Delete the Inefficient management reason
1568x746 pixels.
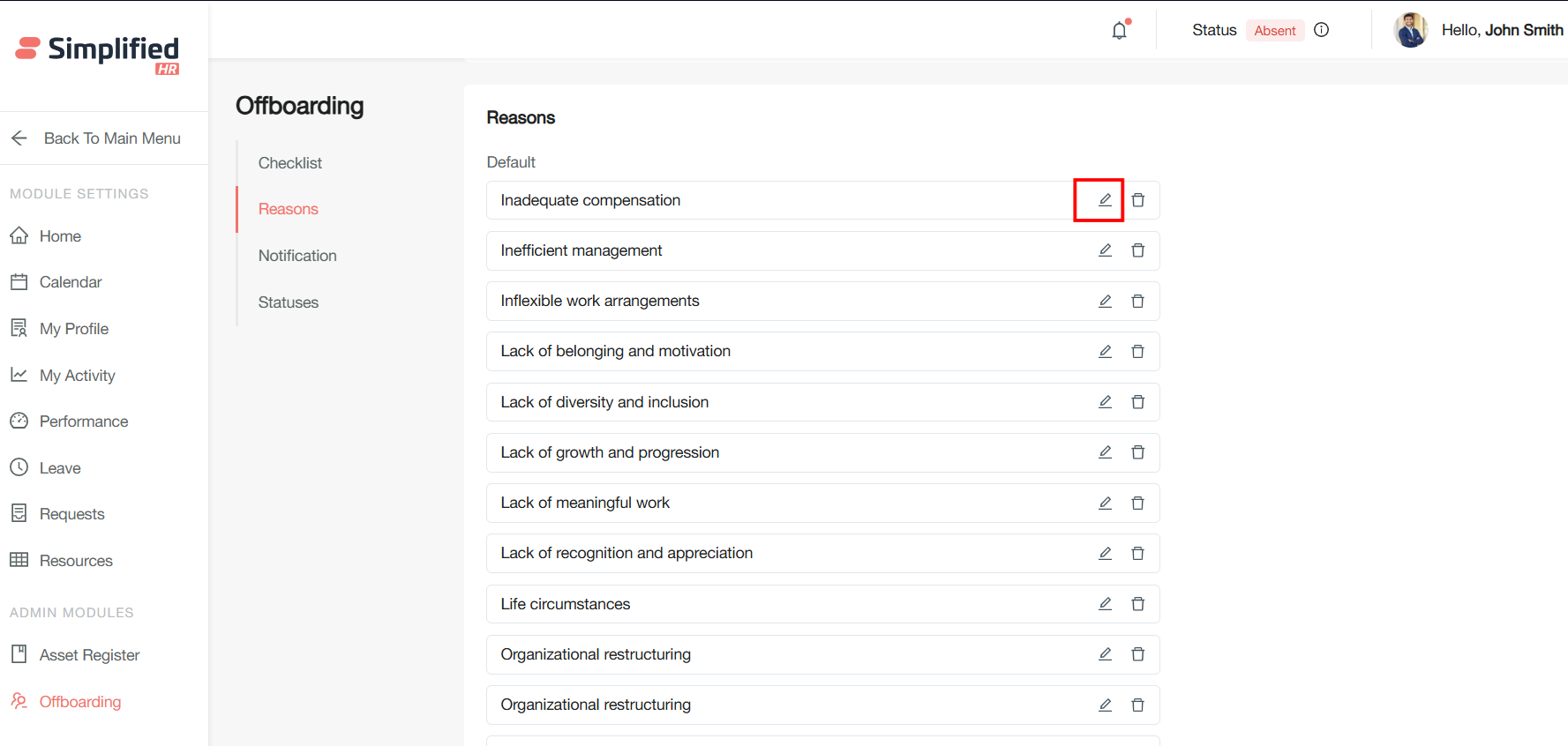pos(1137,250)
